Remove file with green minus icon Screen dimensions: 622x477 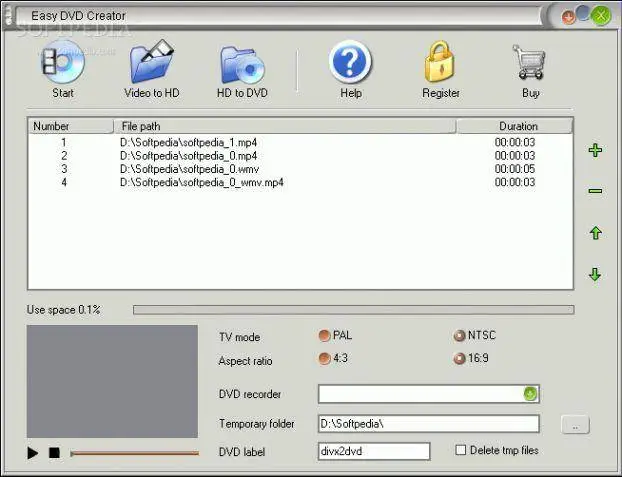pos(595,191)
